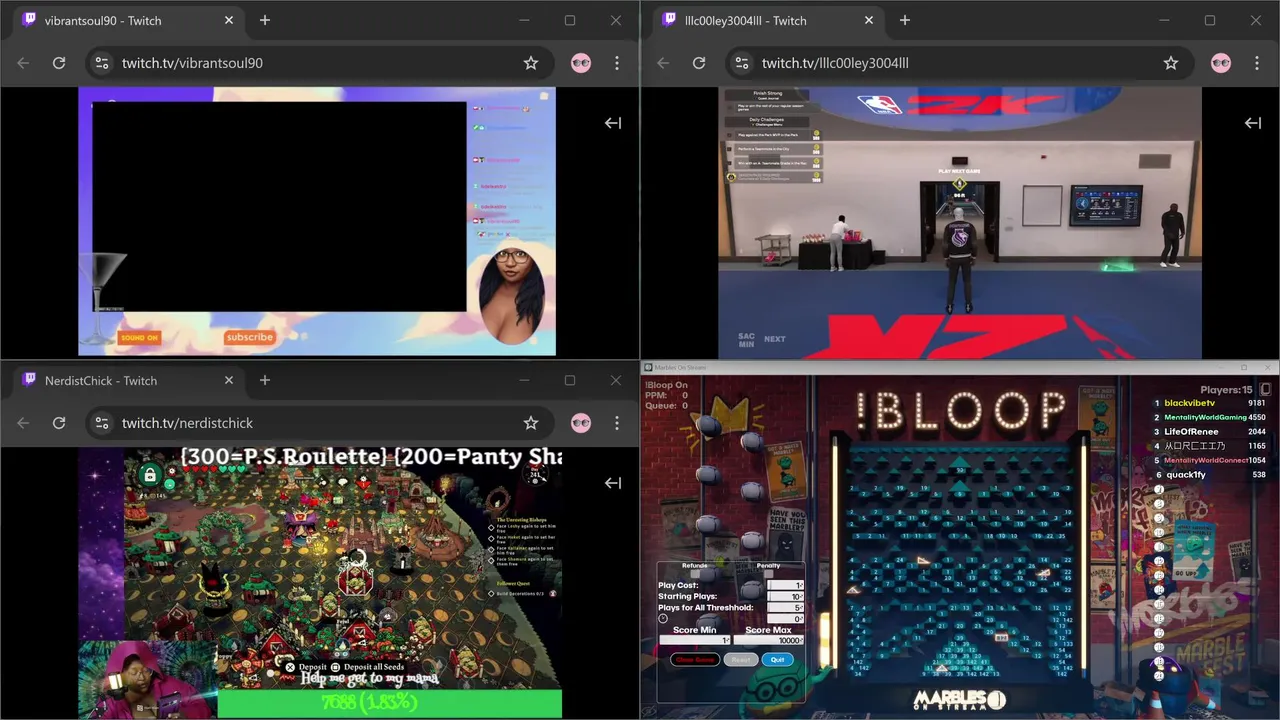Image resolution: width=1280 pixels, height=720 pixels.
Task: Reload the NerdistChick tab
Action: [x=59, y=423]
